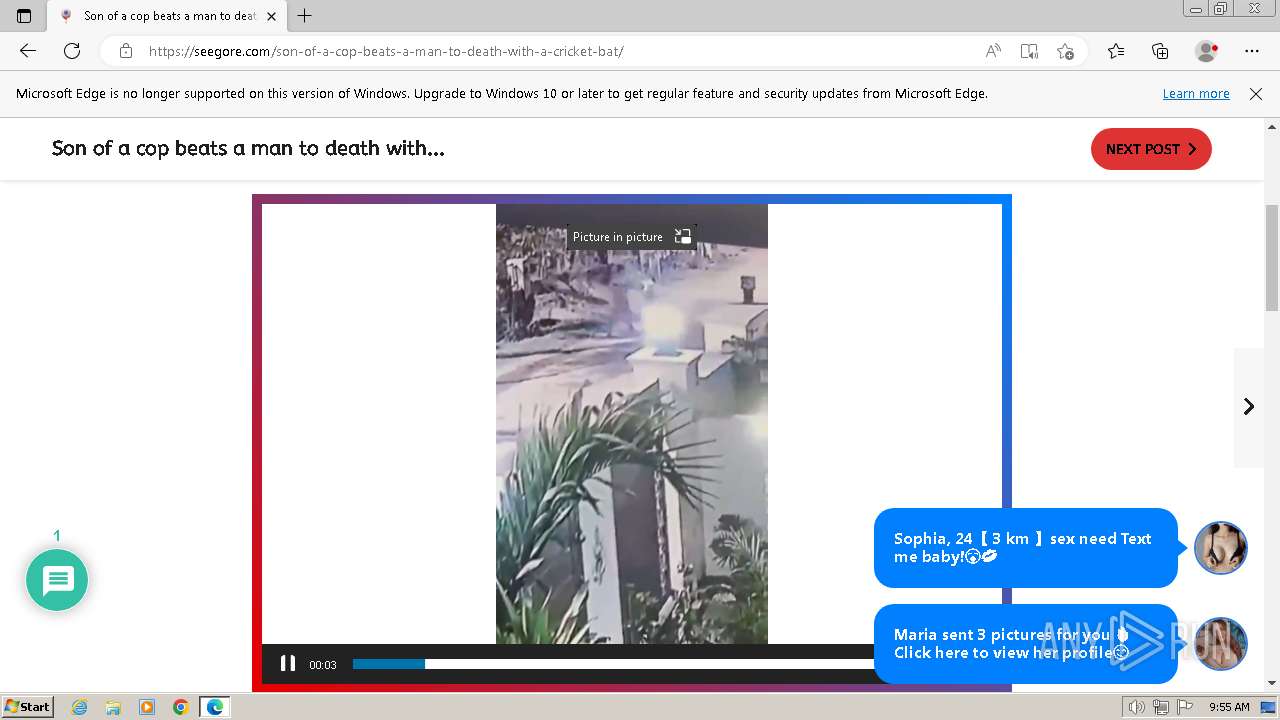View site information lock icon
This screenshot has height=720, width=1280.
tap(126, 51)
